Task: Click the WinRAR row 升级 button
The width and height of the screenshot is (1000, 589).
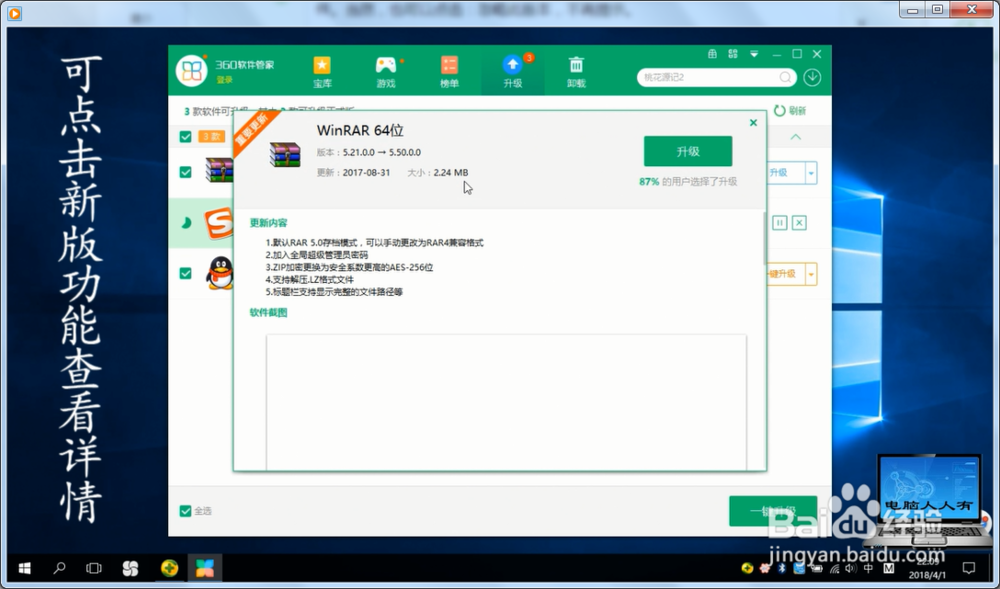Action: (785, 173)
